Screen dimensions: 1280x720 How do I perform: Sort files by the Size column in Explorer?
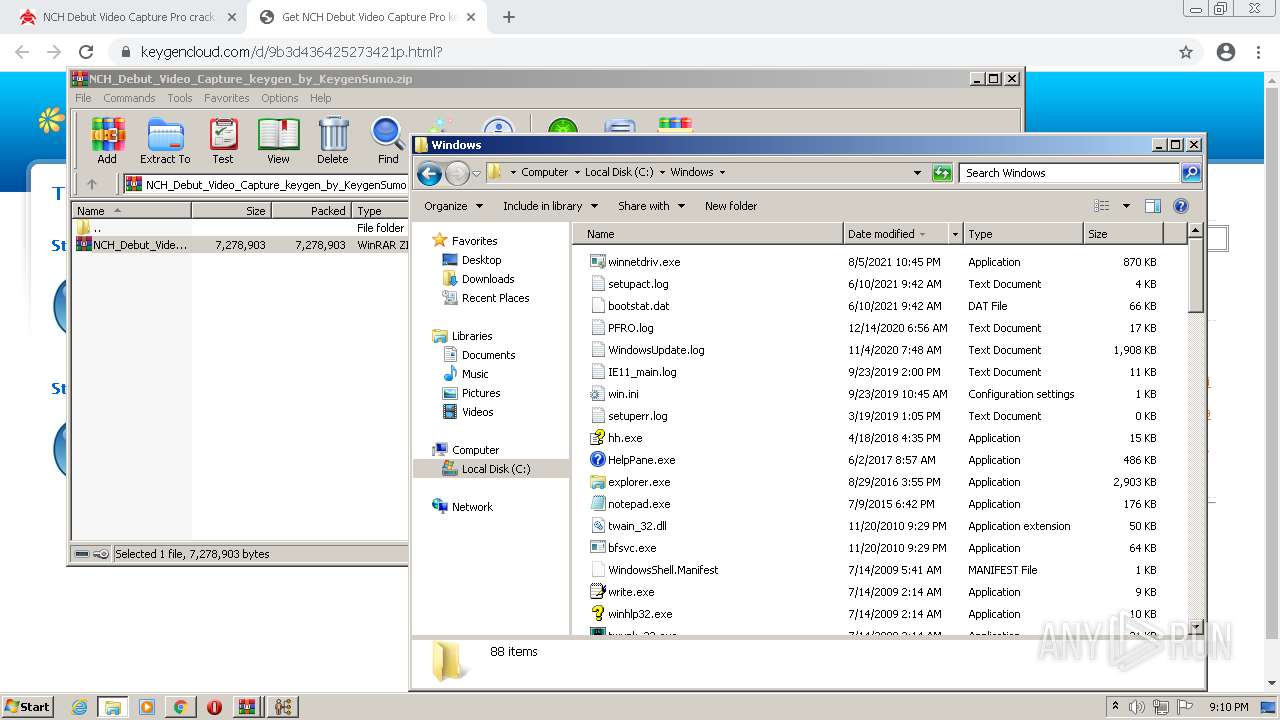pos(1123,234)
